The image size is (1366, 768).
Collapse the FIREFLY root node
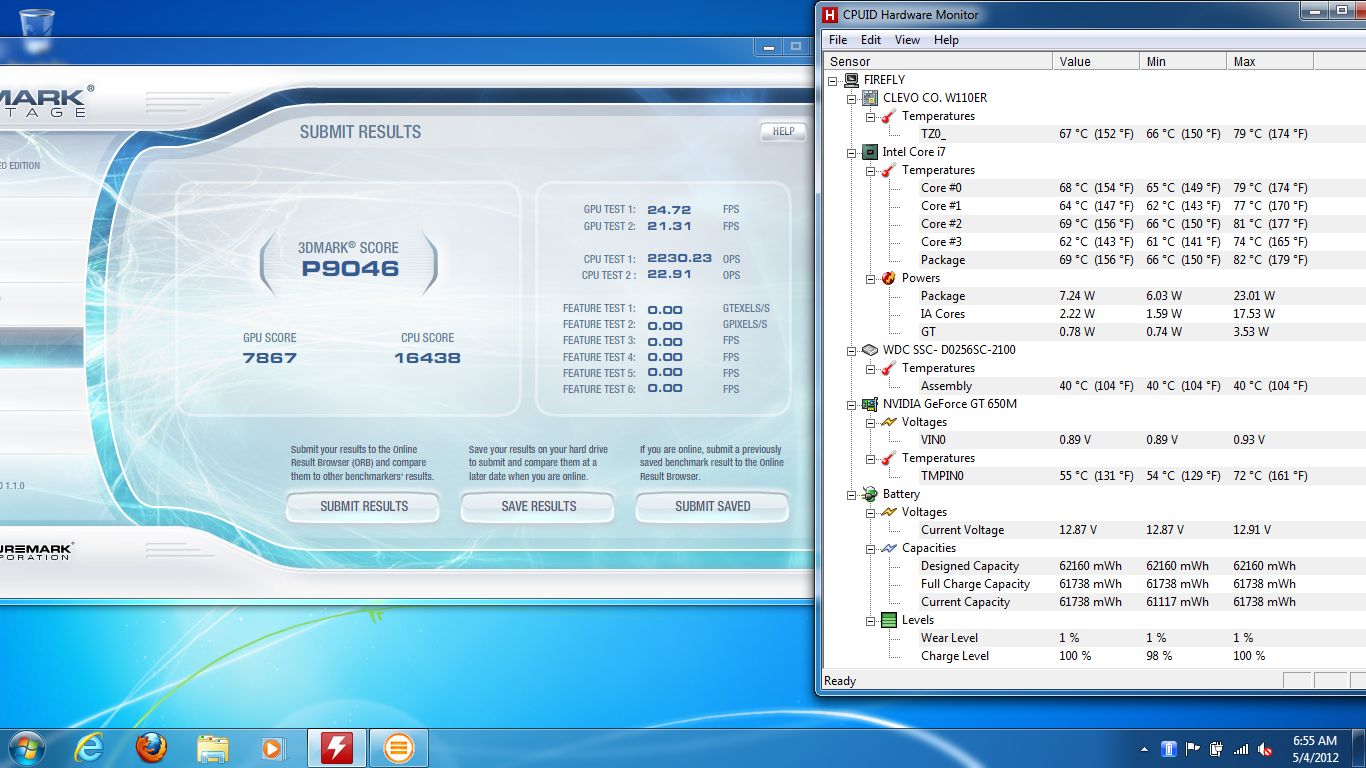[x=832, y=80]
